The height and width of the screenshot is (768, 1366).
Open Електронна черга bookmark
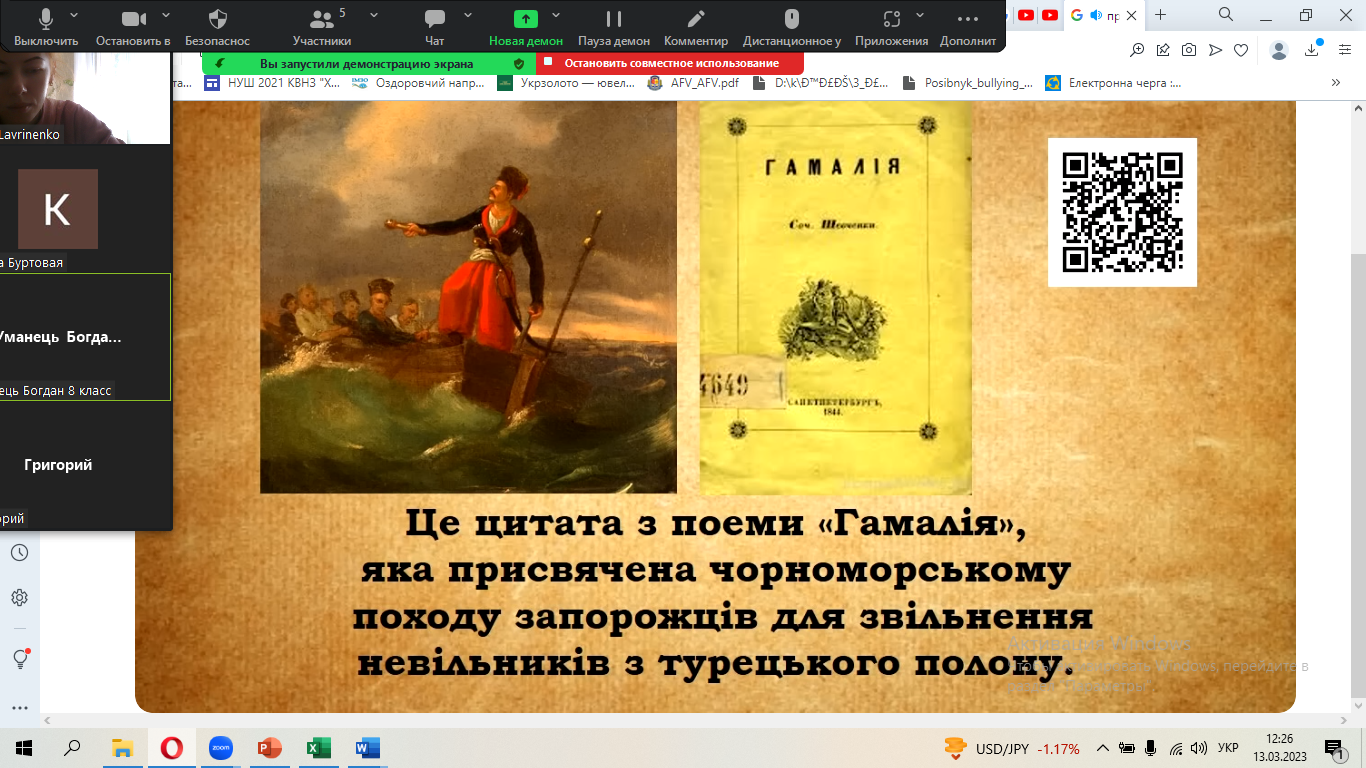point(1113,83)
